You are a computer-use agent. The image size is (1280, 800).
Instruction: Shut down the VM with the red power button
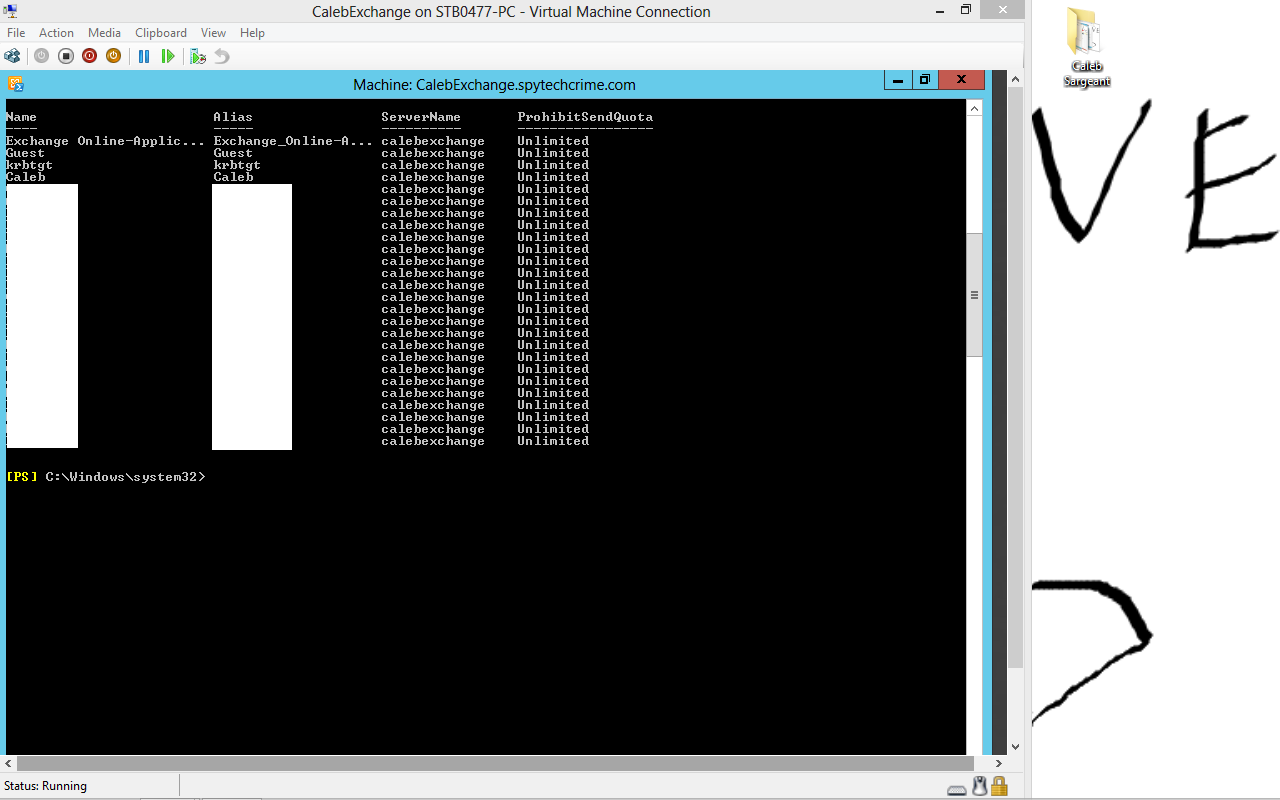89,56
